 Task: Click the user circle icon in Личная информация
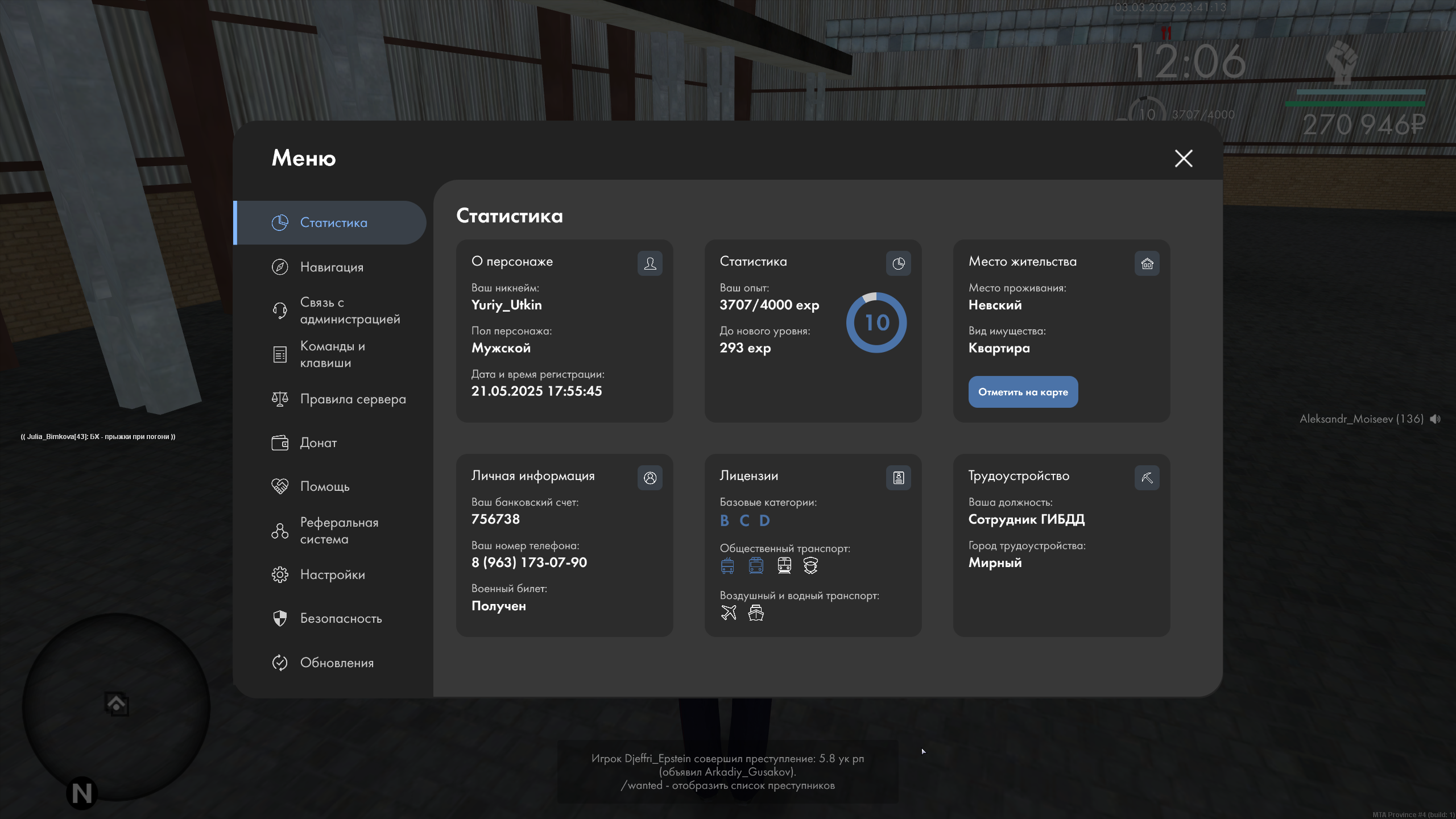[650, 478]
